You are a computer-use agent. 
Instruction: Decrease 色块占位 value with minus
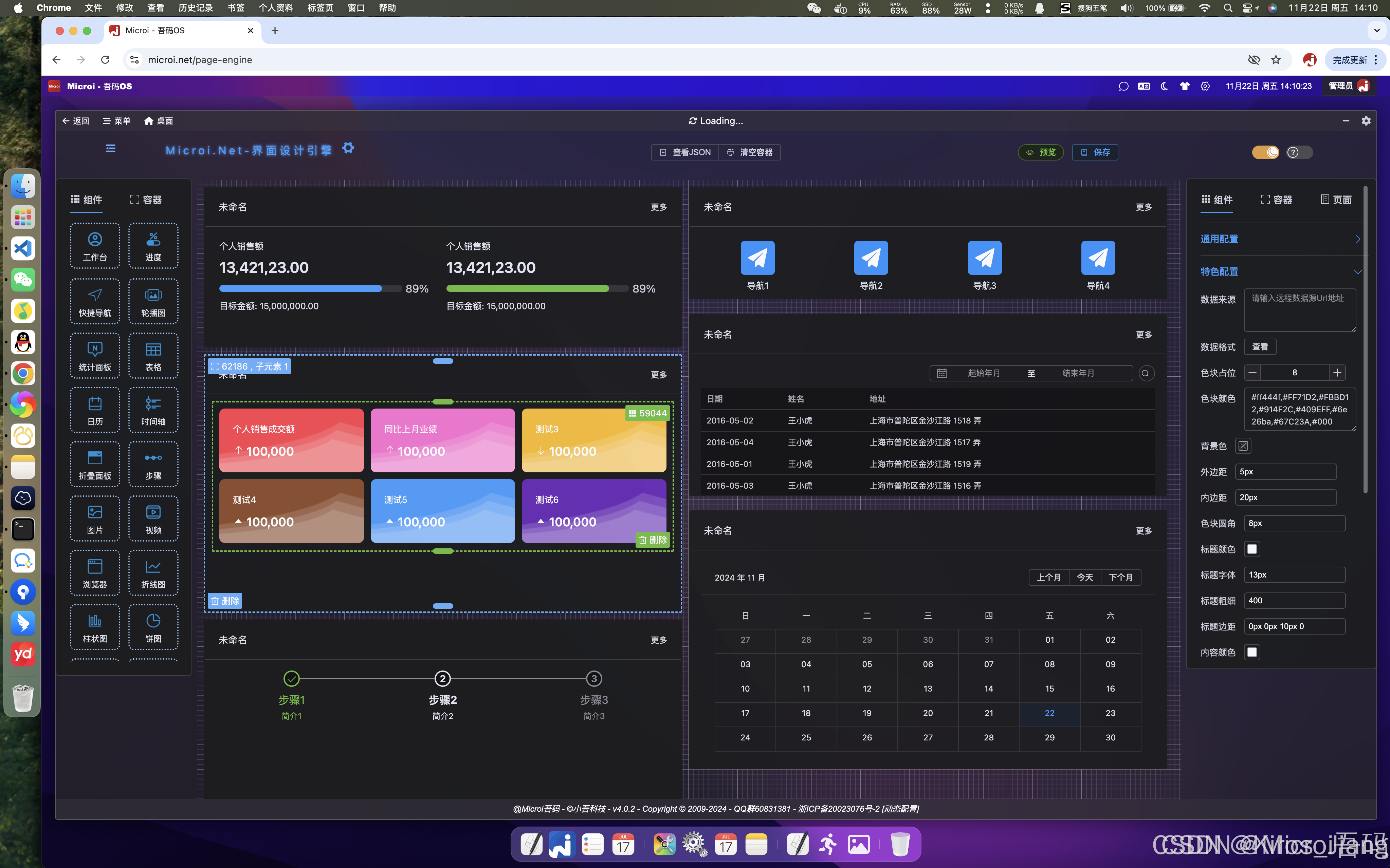coord(1252,373)
